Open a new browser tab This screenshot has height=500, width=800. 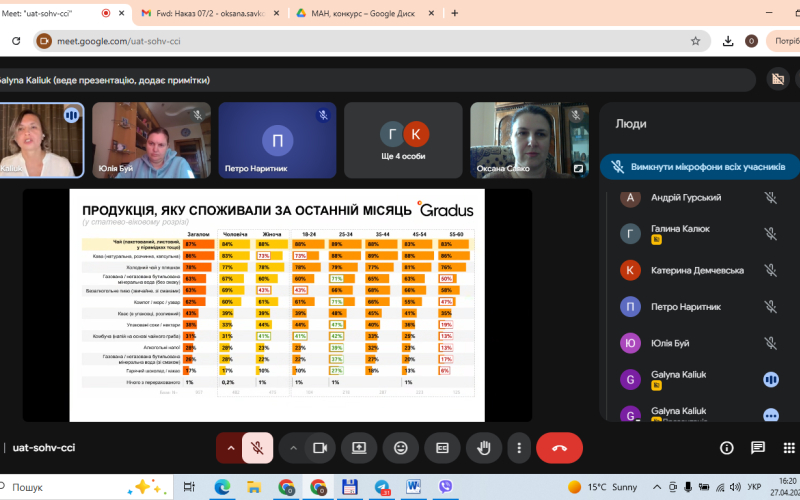tap(455, 13)
